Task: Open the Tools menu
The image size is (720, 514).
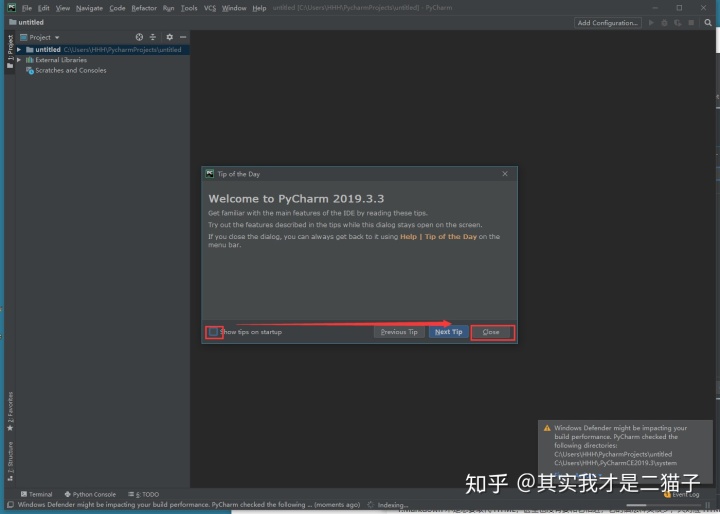Action: tap(189, 8)
